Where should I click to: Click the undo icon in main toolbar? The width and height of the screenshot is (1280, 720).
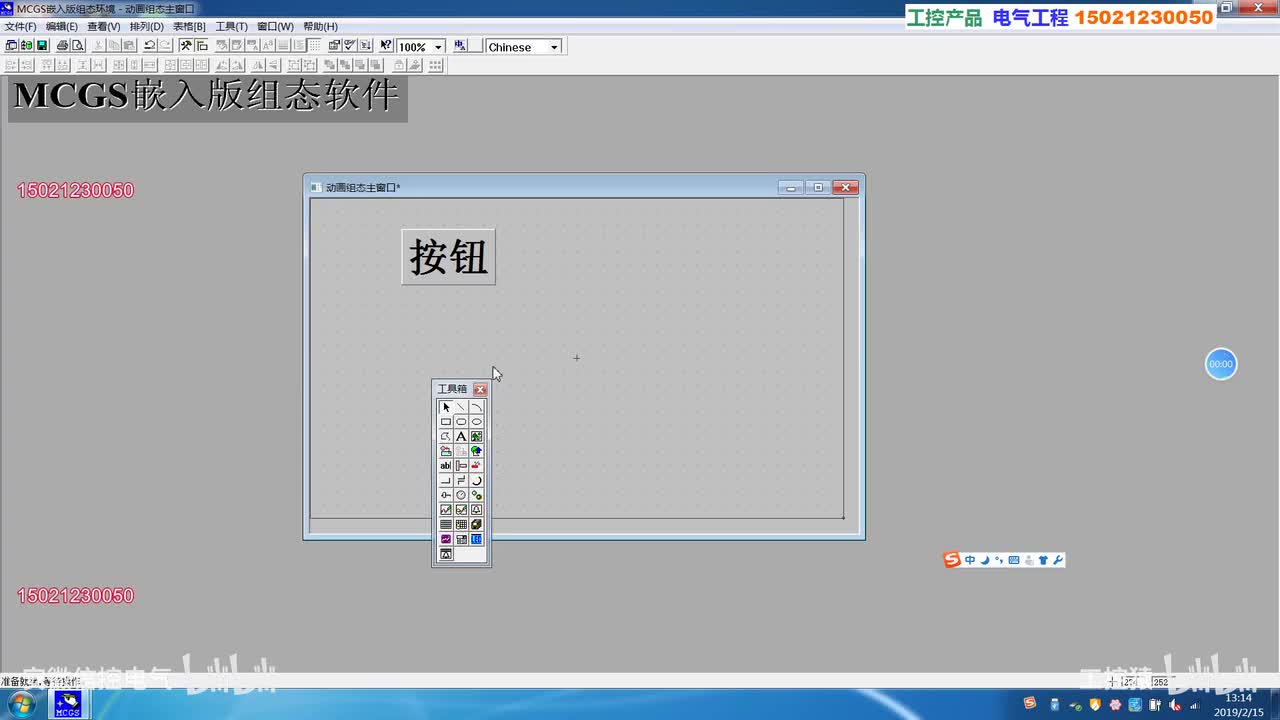click(150, 46)
